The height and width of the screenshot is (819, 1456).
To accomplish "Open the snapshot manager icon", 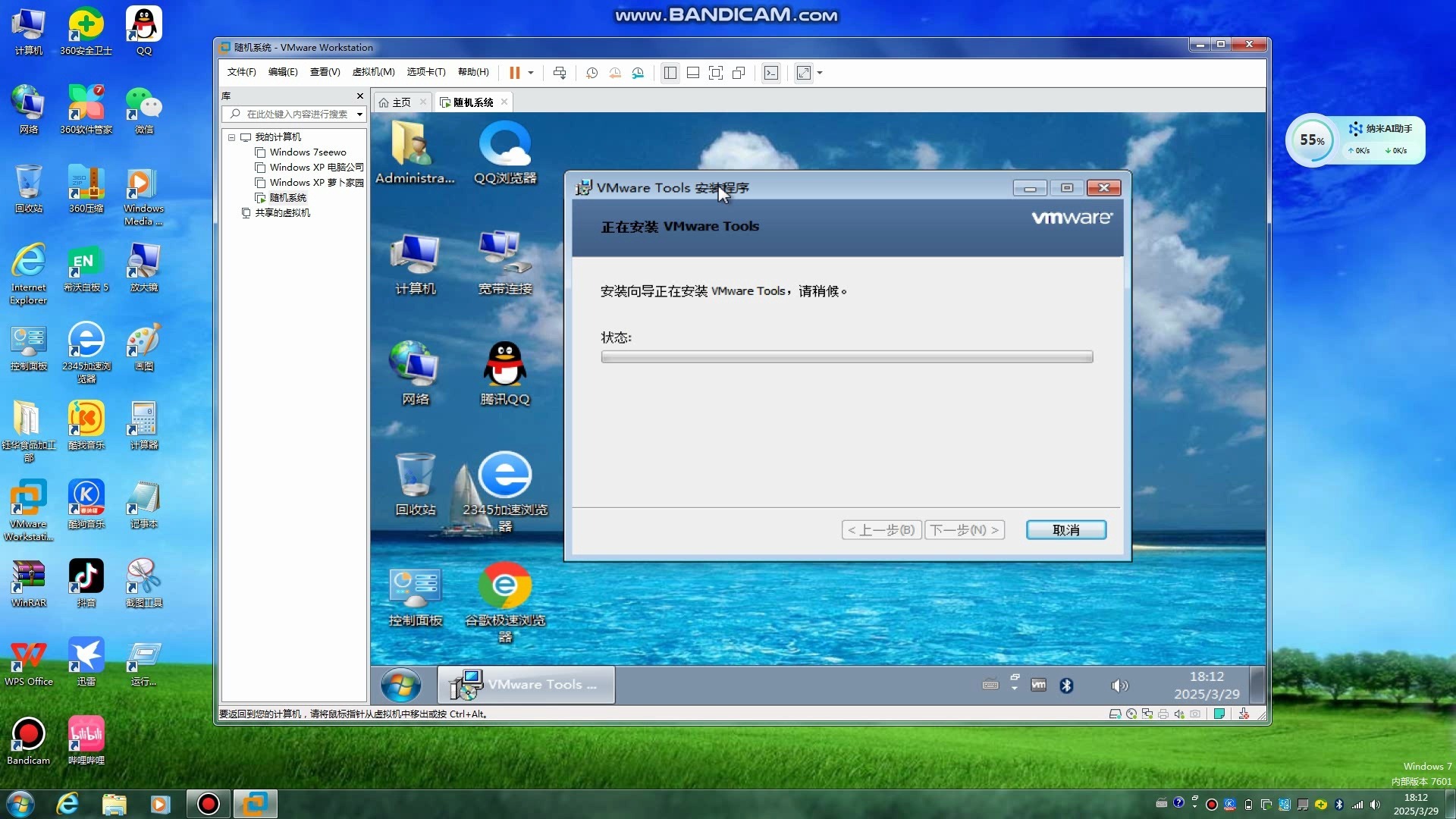I will click(638, 73).
